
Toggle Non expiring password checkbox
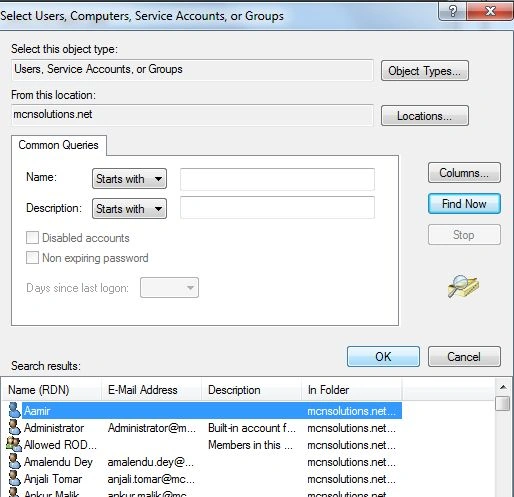(32, 258)
